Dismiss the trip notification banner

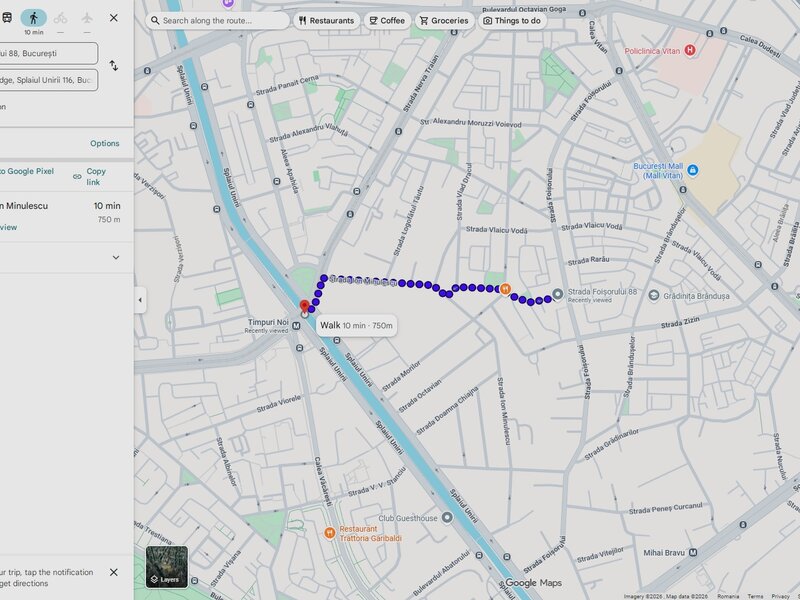(113, 572)
